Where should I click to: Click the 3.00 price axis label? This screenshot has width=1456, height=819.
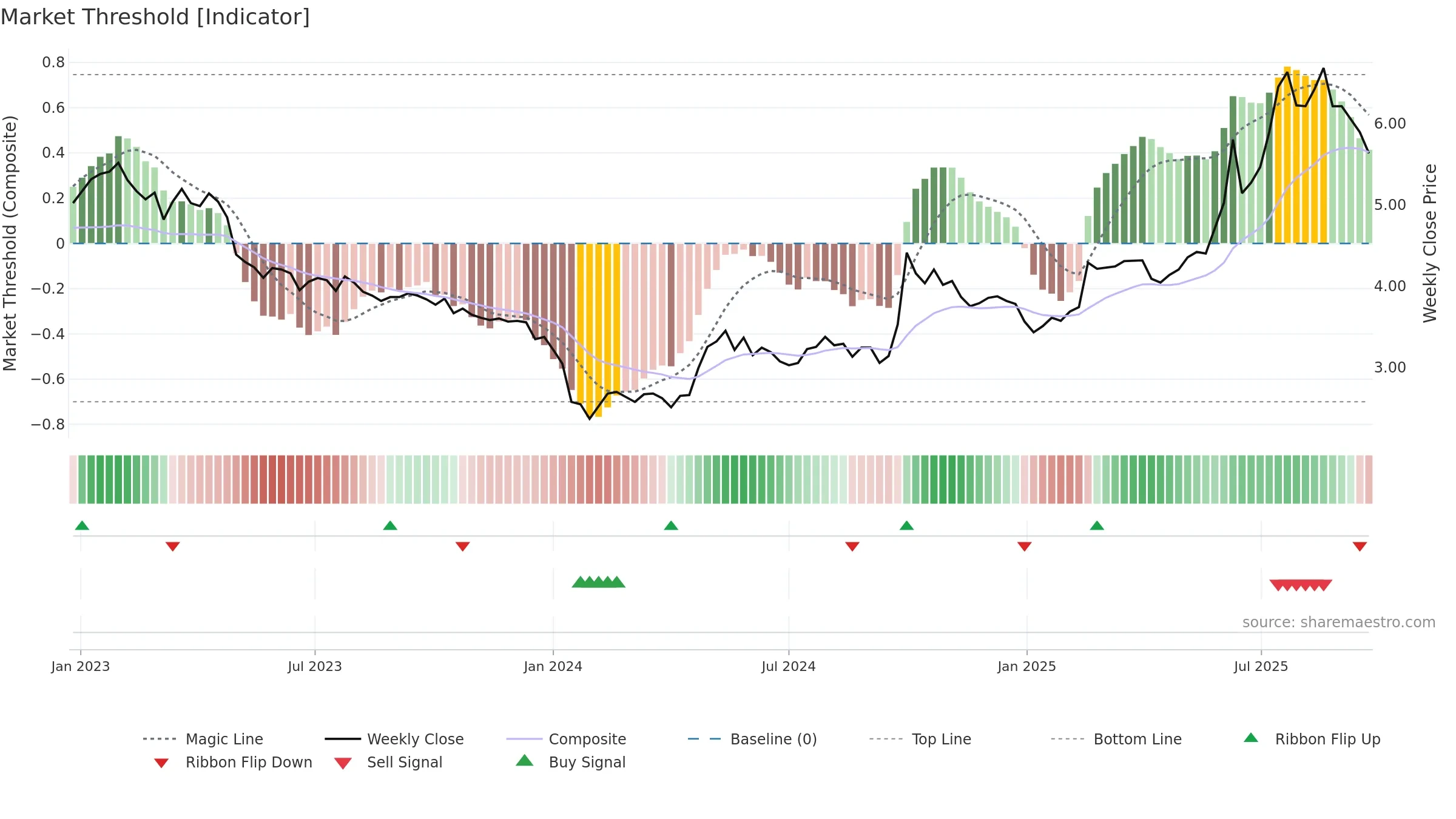[1390, 368]
